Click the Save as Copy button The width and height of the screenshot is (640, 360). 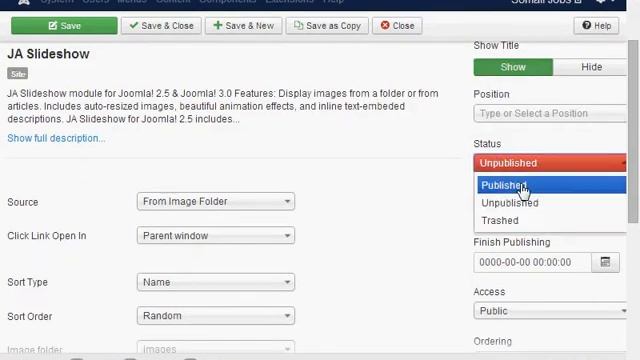click(327, 26)
